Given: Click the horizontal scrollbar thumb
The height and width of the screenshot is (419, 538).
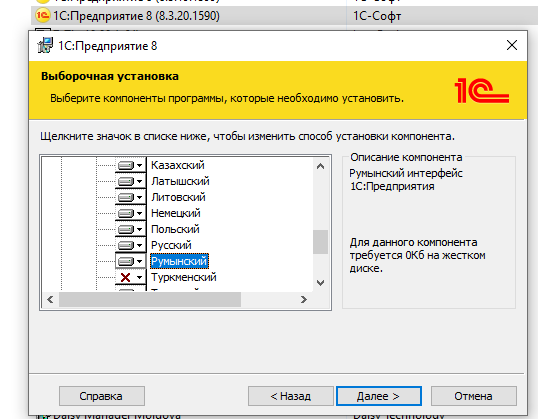Looking at the screenshot, I should click(x=150, y=300).
